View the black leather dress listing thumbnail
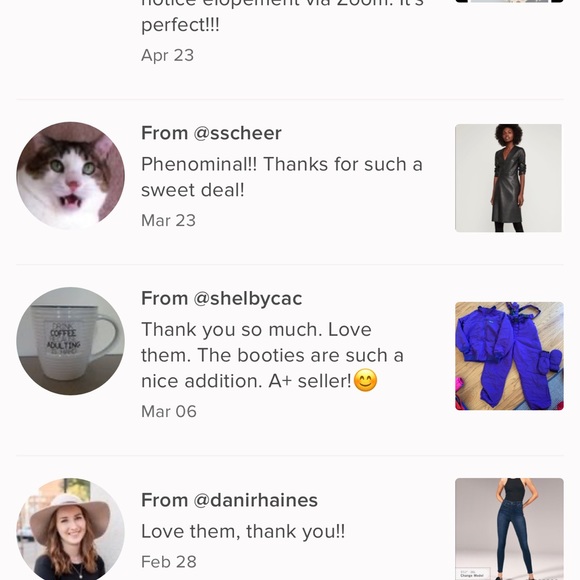Screen dimensions: 580x580 point(508,178)
